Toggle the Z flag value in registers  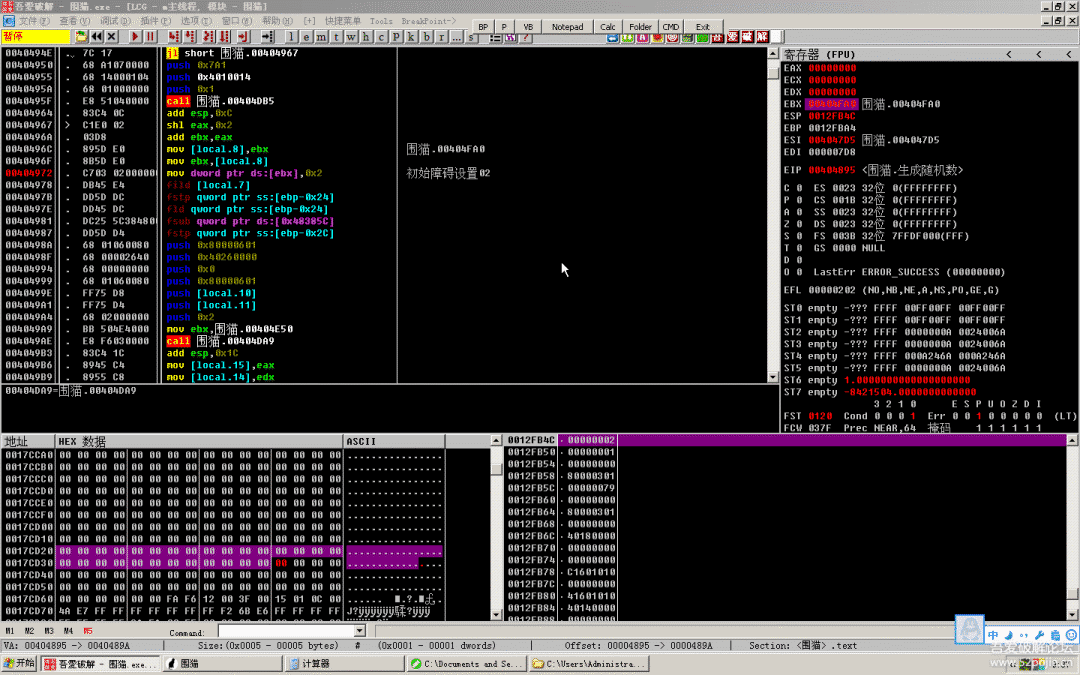tap(798, 224)
